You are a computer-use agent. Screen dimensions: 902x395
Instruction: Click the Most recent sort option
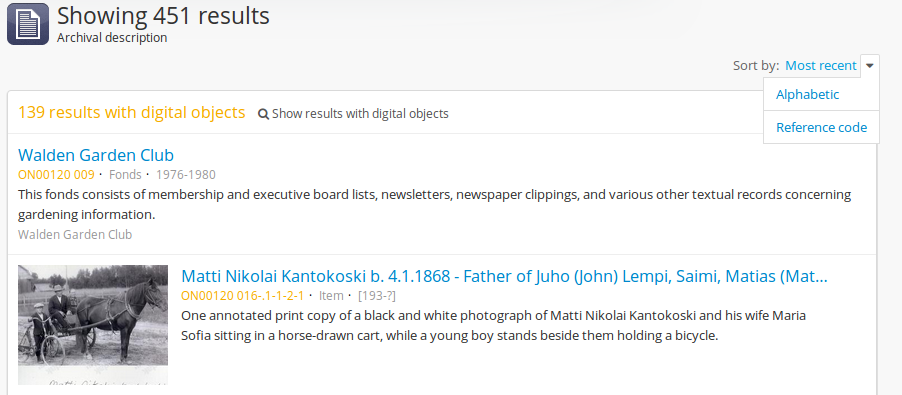[x=821, y=66]
